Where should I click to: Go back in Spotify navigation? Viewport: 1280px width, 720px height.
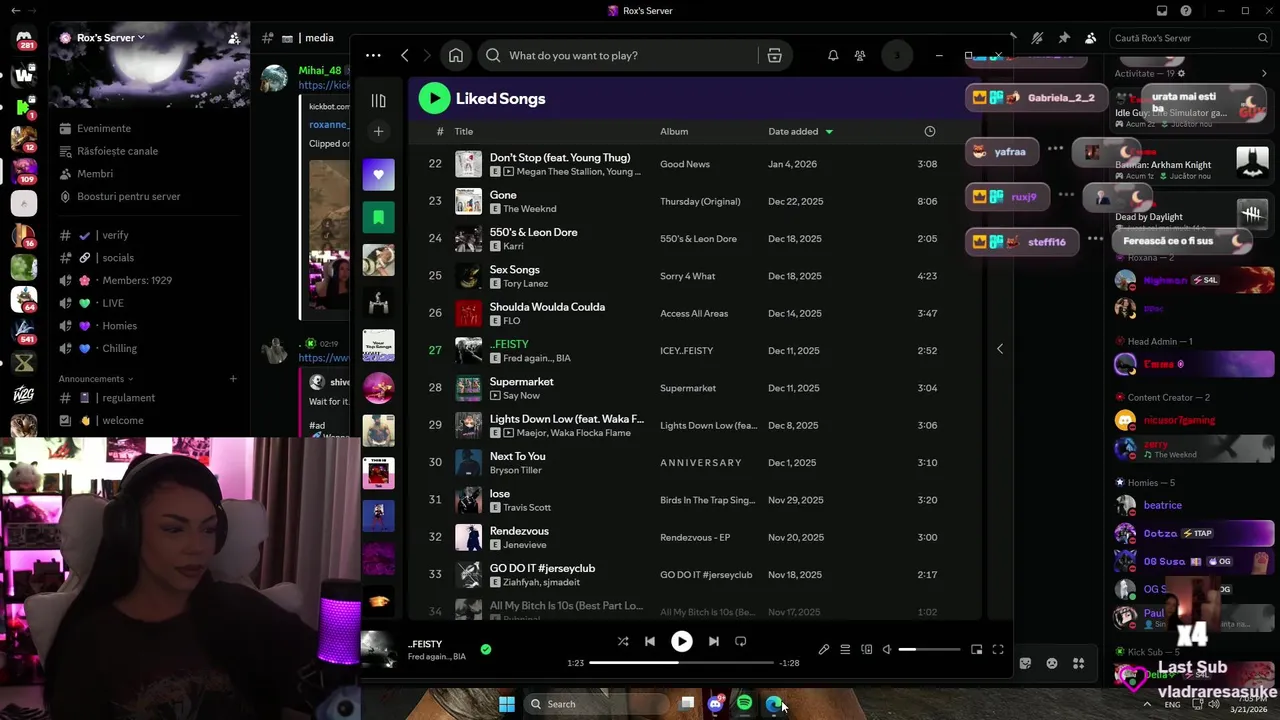[405, 55]
